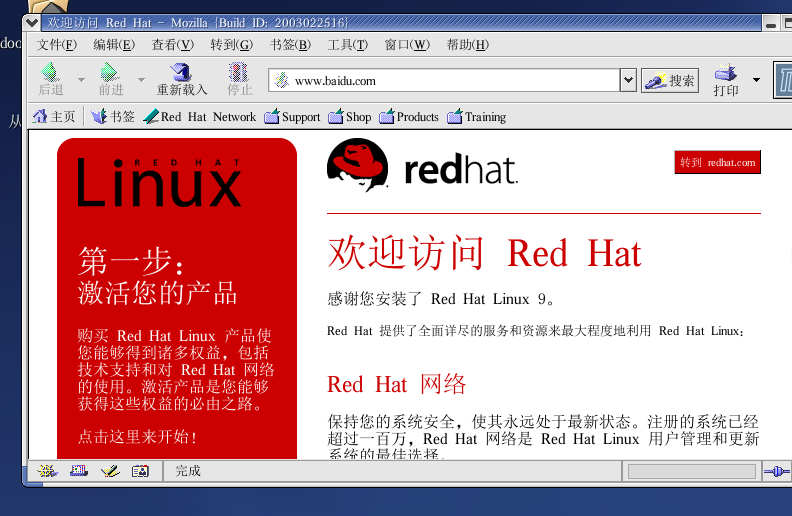The image size is (792, 516).
Task: Click the Red Hat 网络 heading link
Action: (397, 384)
